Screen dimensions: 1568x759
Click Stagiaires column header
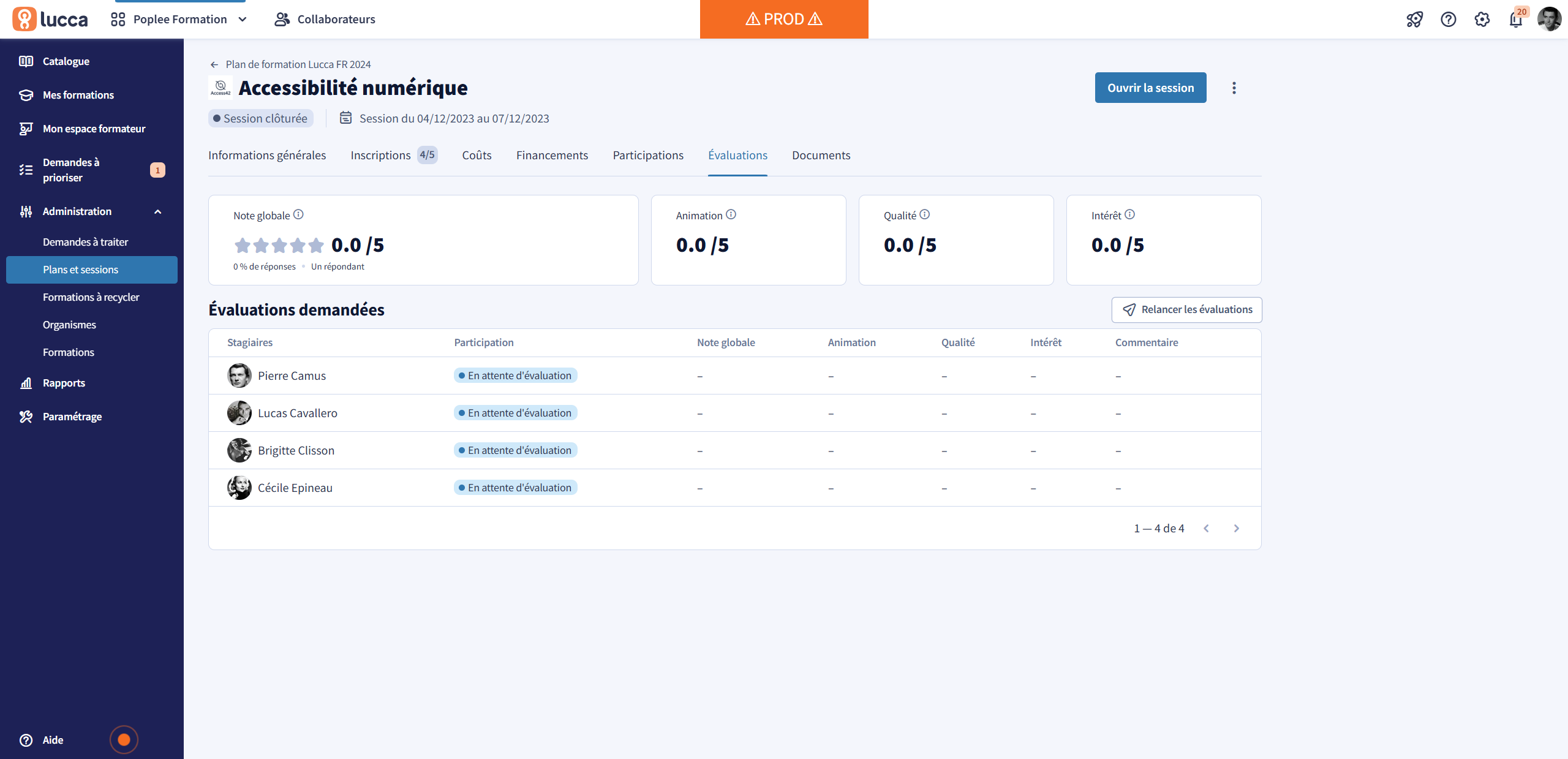coord(250,342)
